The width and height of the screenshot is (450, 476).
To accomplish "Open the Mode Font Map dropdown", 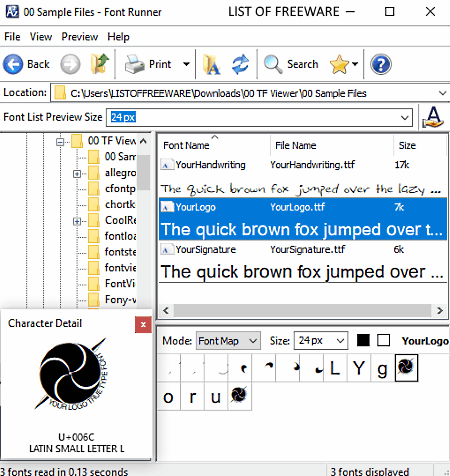I will coord(228,341).
